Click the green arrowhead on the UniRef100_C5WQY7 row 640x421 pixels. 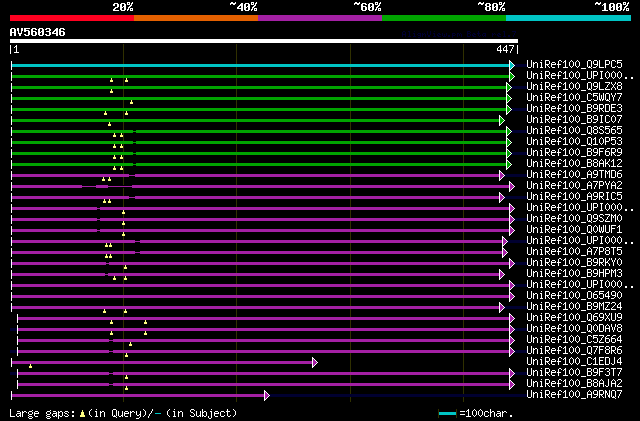pos(509,98)
